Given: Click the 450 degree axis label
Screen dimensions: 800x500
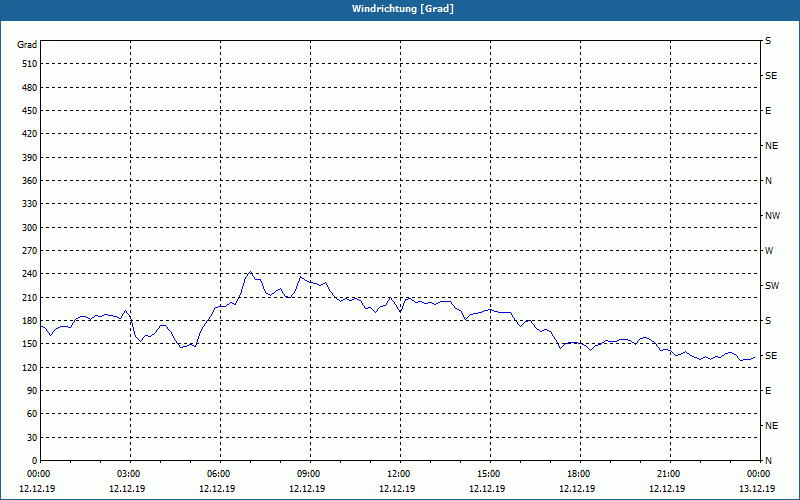Looking at the screenshot, I should [x=30, y=111].
